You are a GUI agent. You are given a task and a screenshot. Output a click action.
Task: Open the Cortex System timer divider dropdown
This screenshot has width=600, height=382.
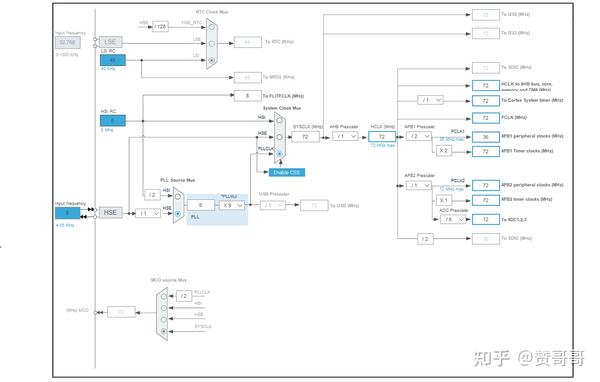[430, 100]
